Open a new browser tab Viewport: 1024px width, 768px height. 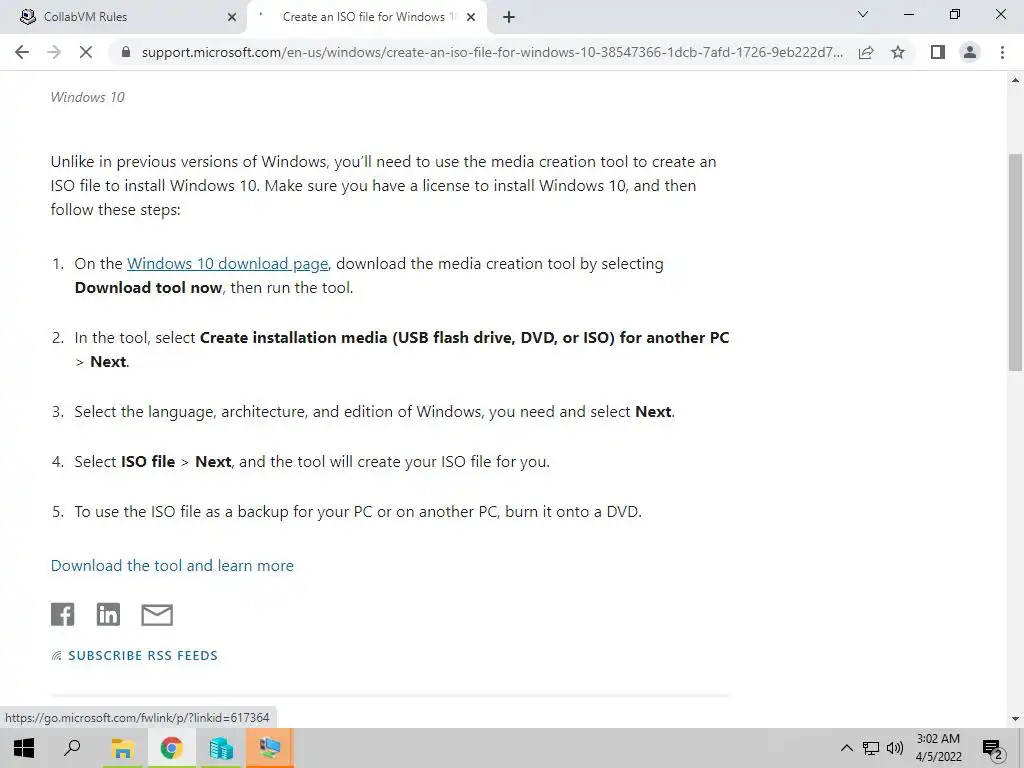click(x=509, y=17)
